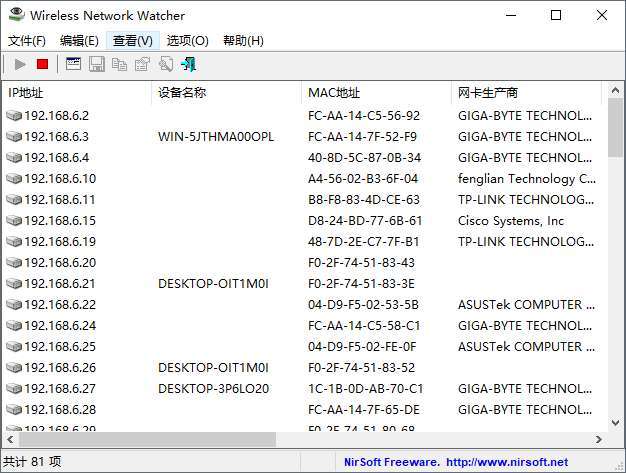Sort by the MAC地址 column header
Viewport: 626px width, 473px height.
click(x=376, y=93)
